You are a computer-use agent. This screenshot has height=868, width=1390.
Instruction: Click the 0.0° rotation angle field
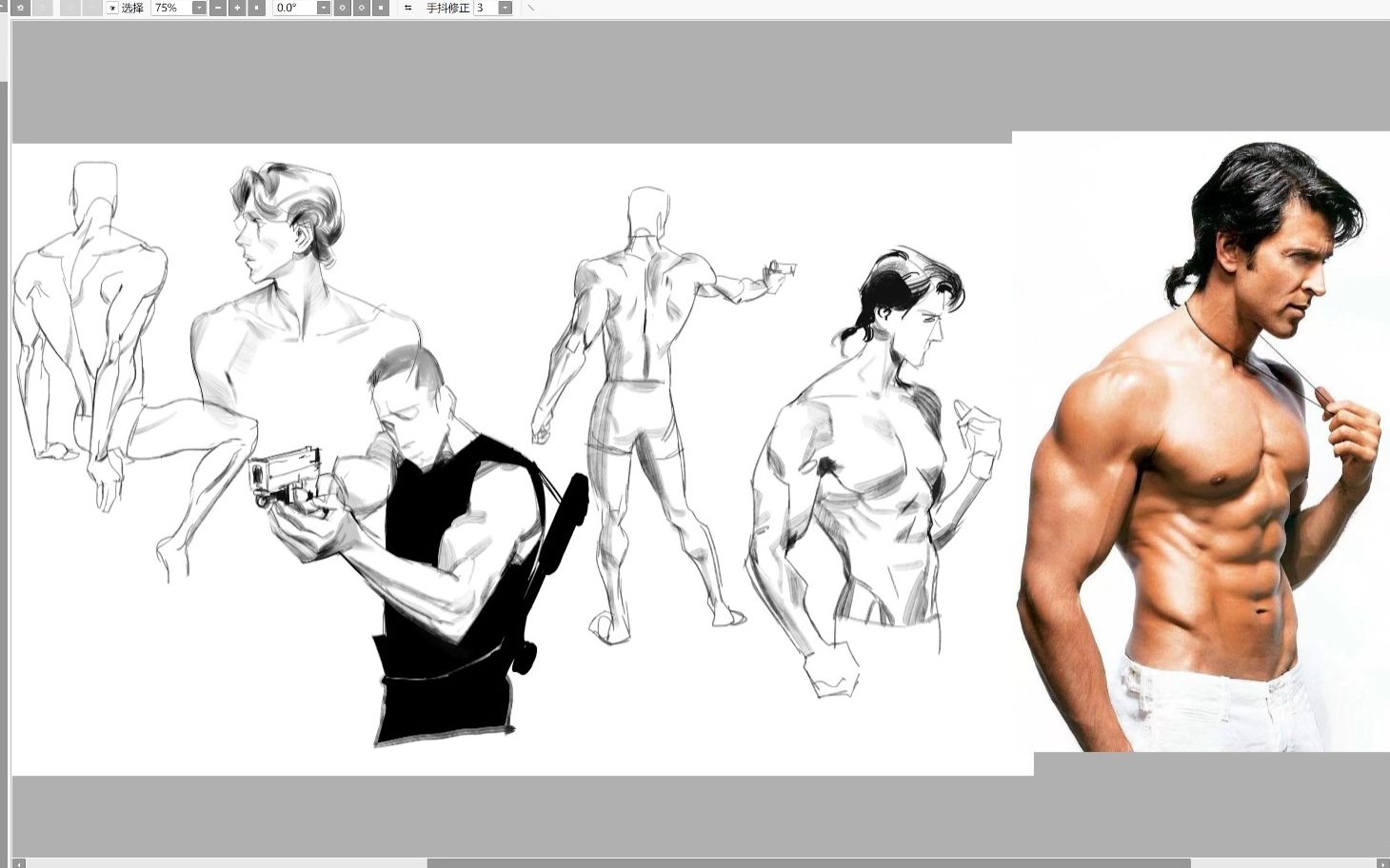tap(294, 8)
